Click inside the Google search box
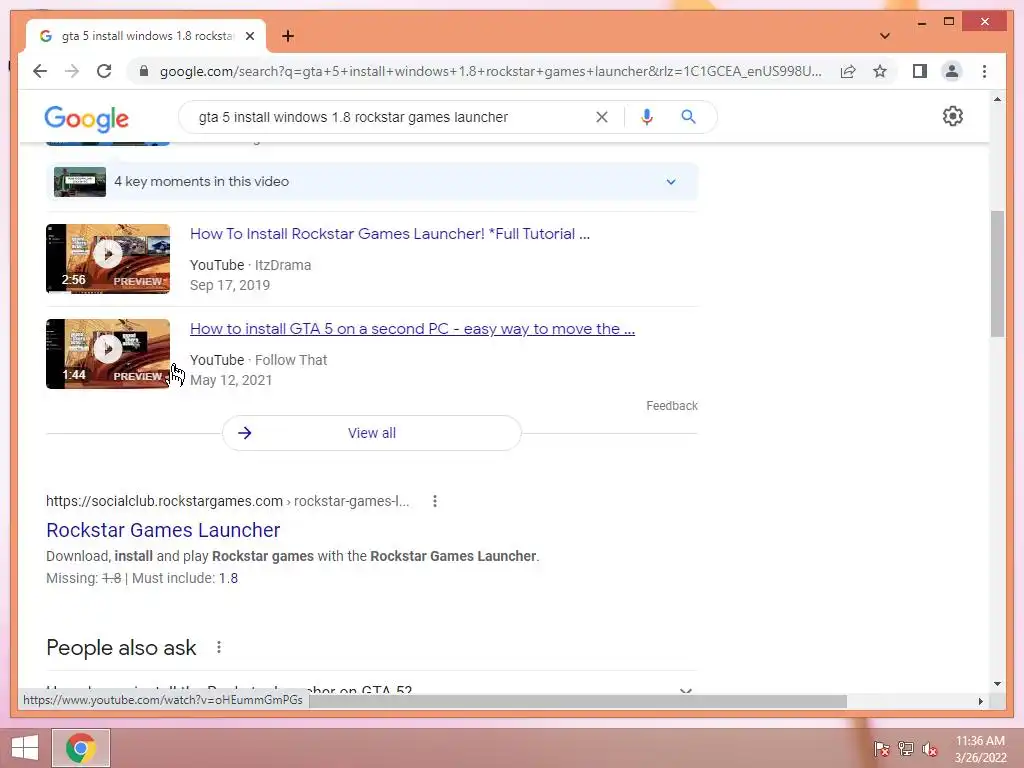Image resolution: width=1024 pixels, height=768 pixels. coord(392,117)
